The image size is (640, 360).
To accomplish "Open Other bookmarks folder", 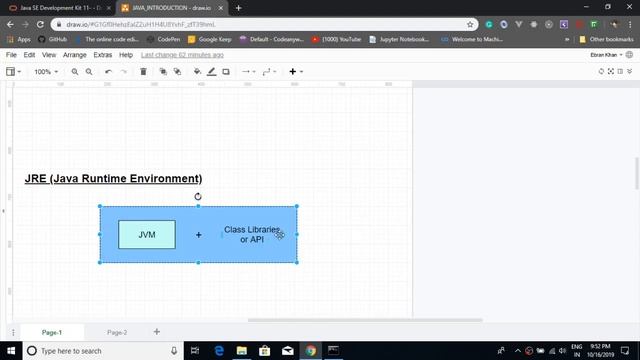I will 607,40.
